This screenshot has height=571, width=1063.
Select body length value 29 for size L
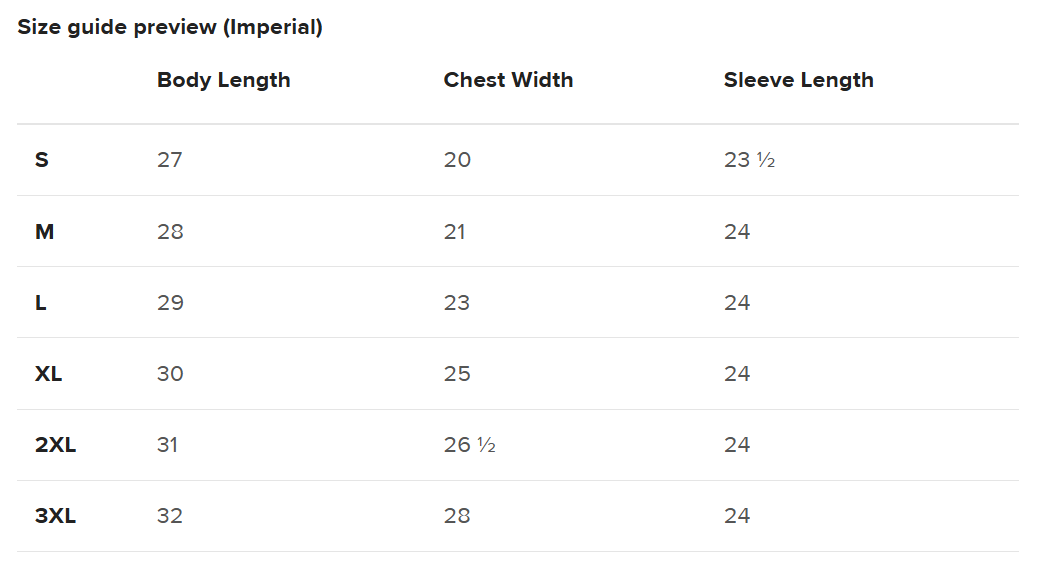170,303
